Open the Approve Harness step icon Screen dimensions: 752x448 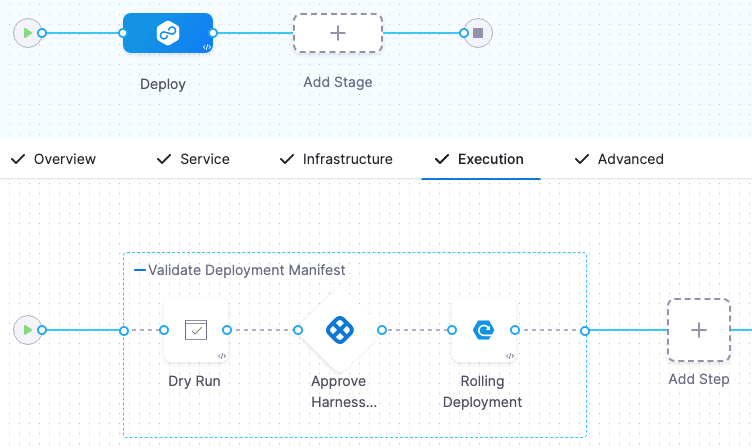tap(339, 330)
